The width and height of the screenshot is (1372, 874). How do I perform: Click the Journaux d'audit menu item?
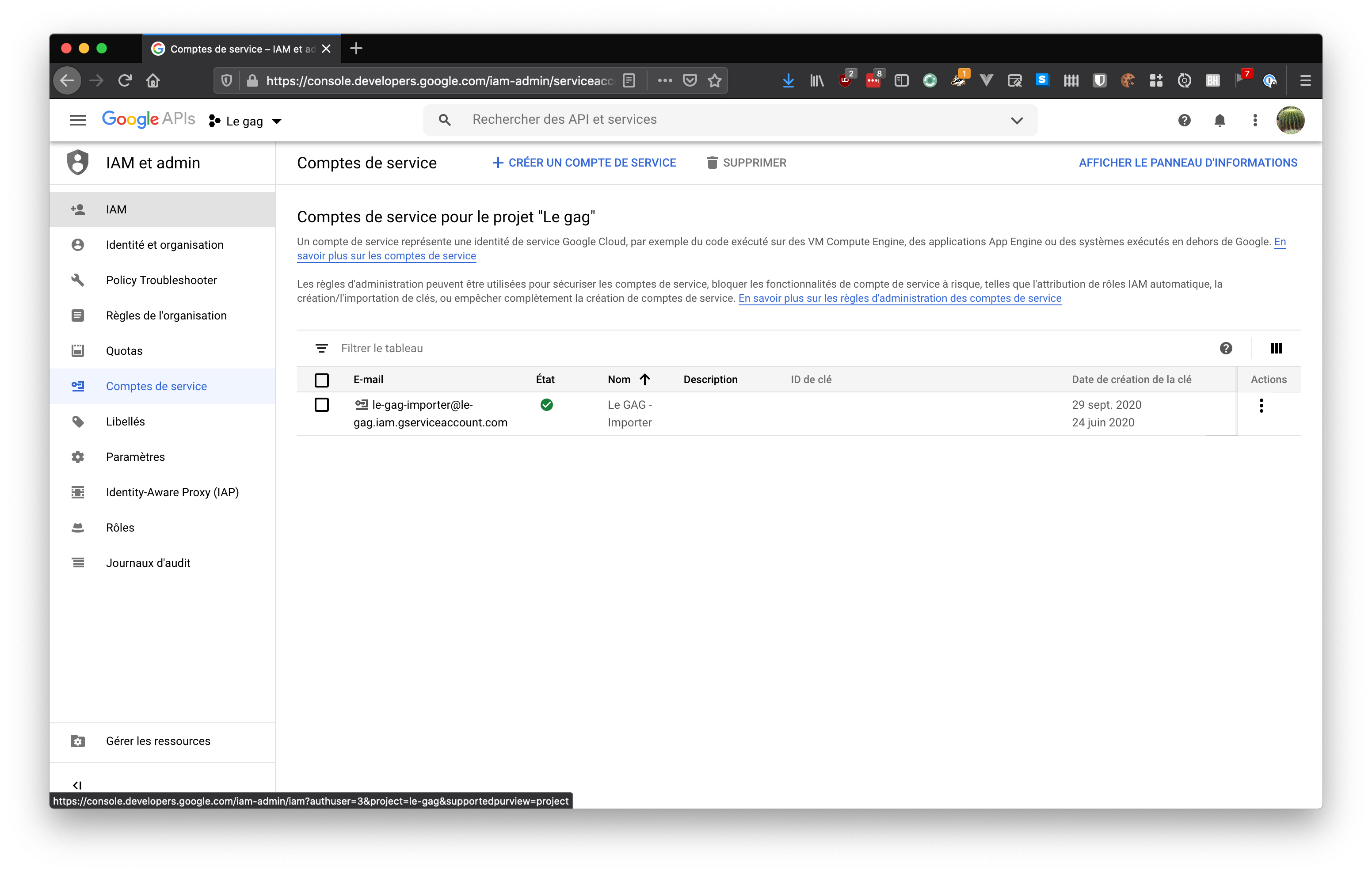point(149,562)
